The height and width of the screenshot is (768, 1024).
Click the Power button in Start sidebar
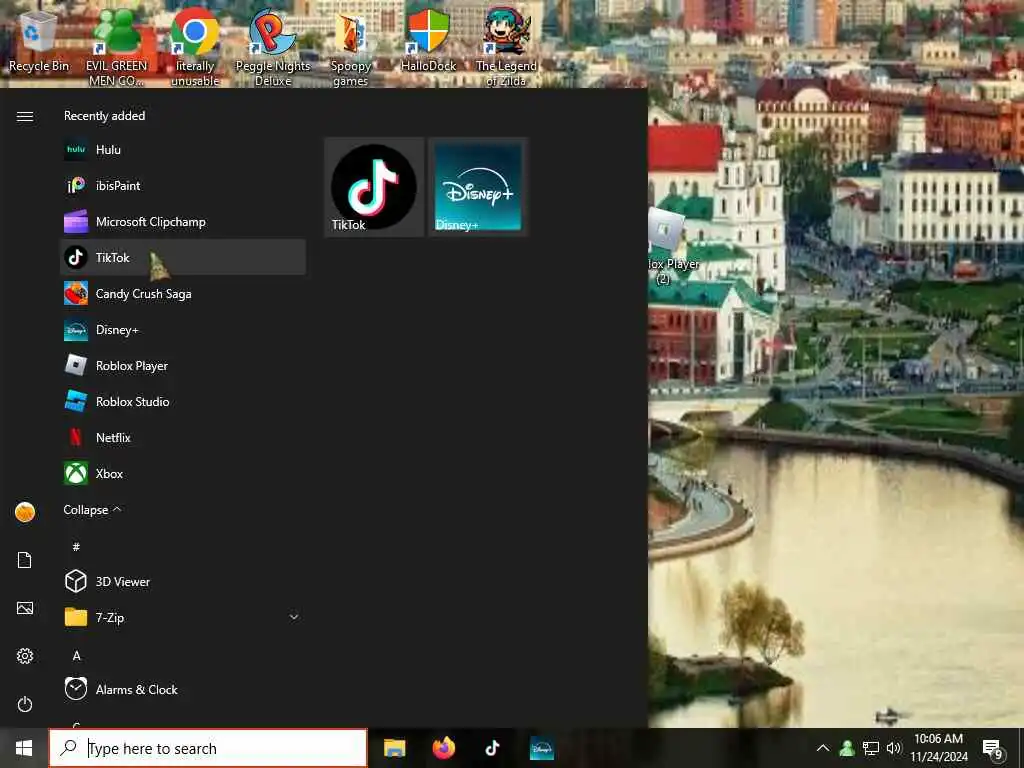click(x=25, y=704)
